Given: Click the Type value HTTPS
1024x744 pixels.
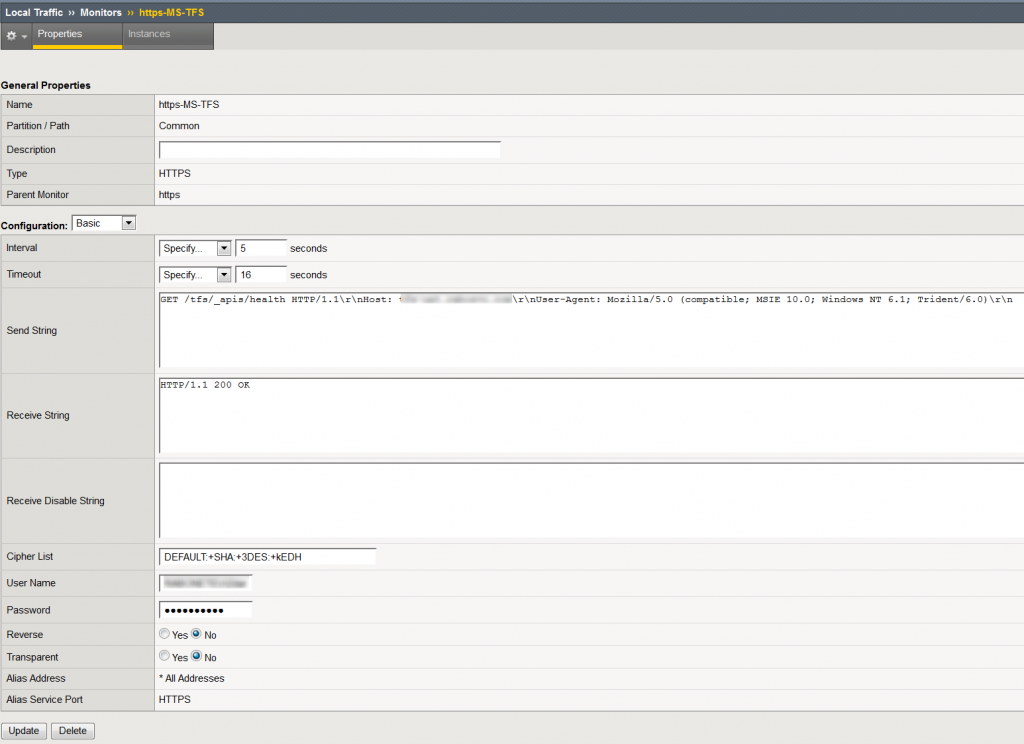Looking at the screenshot, I should coord(174,174).
